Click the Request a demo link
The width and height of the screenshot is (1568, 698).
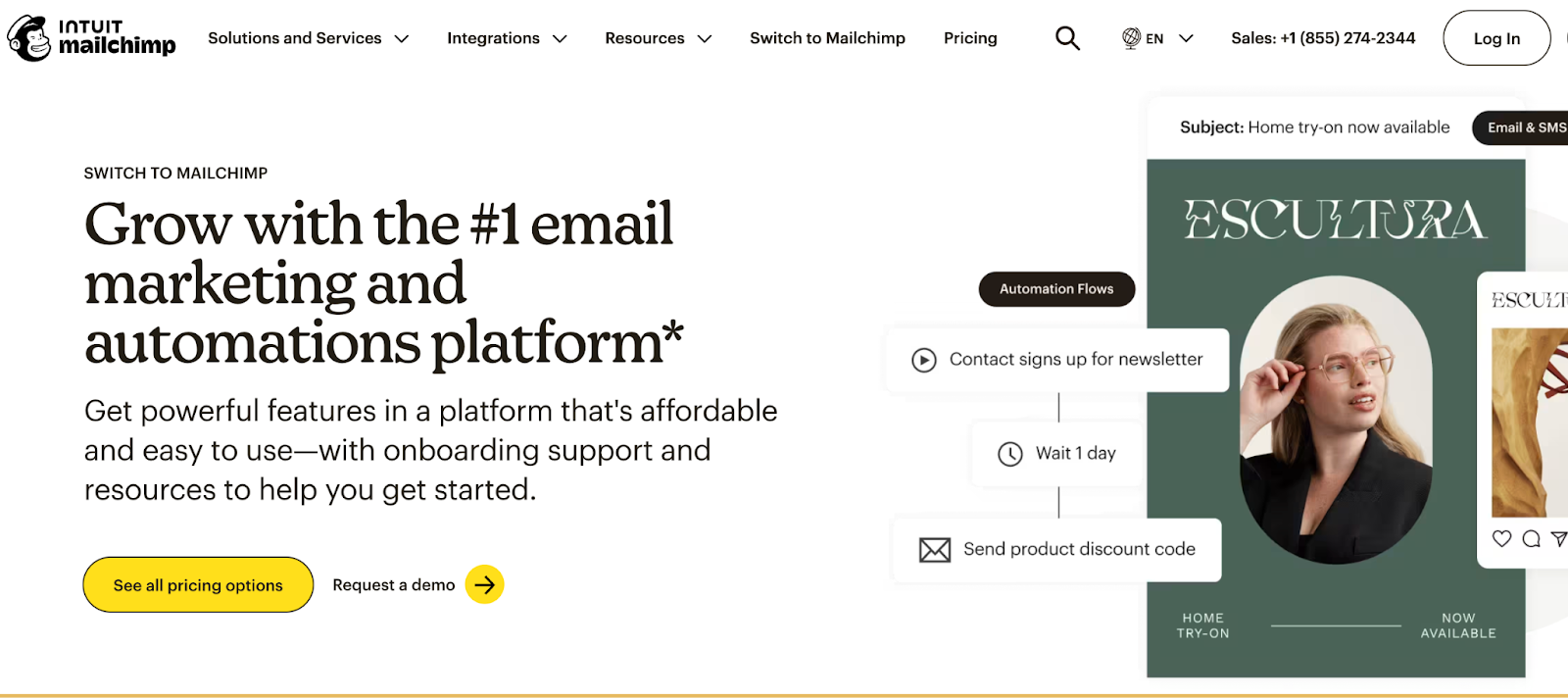click(392, 584)
